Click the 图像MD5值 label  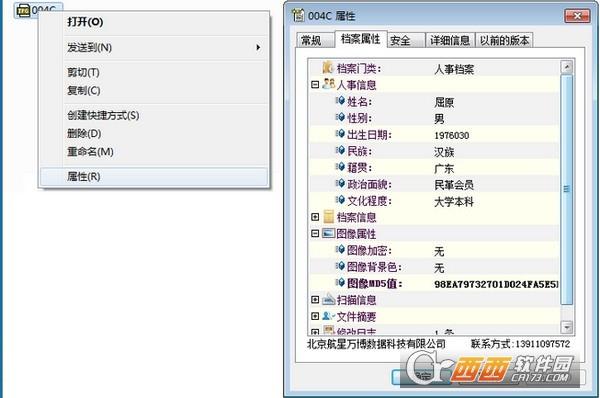click(x=375, y=284)
